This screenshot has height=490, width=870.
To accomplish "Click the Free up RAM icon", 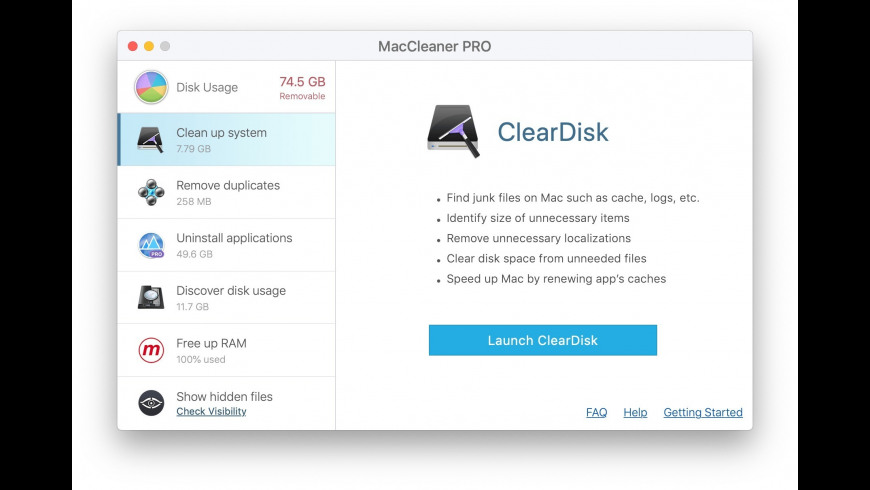I will click(x=151, y=350).
